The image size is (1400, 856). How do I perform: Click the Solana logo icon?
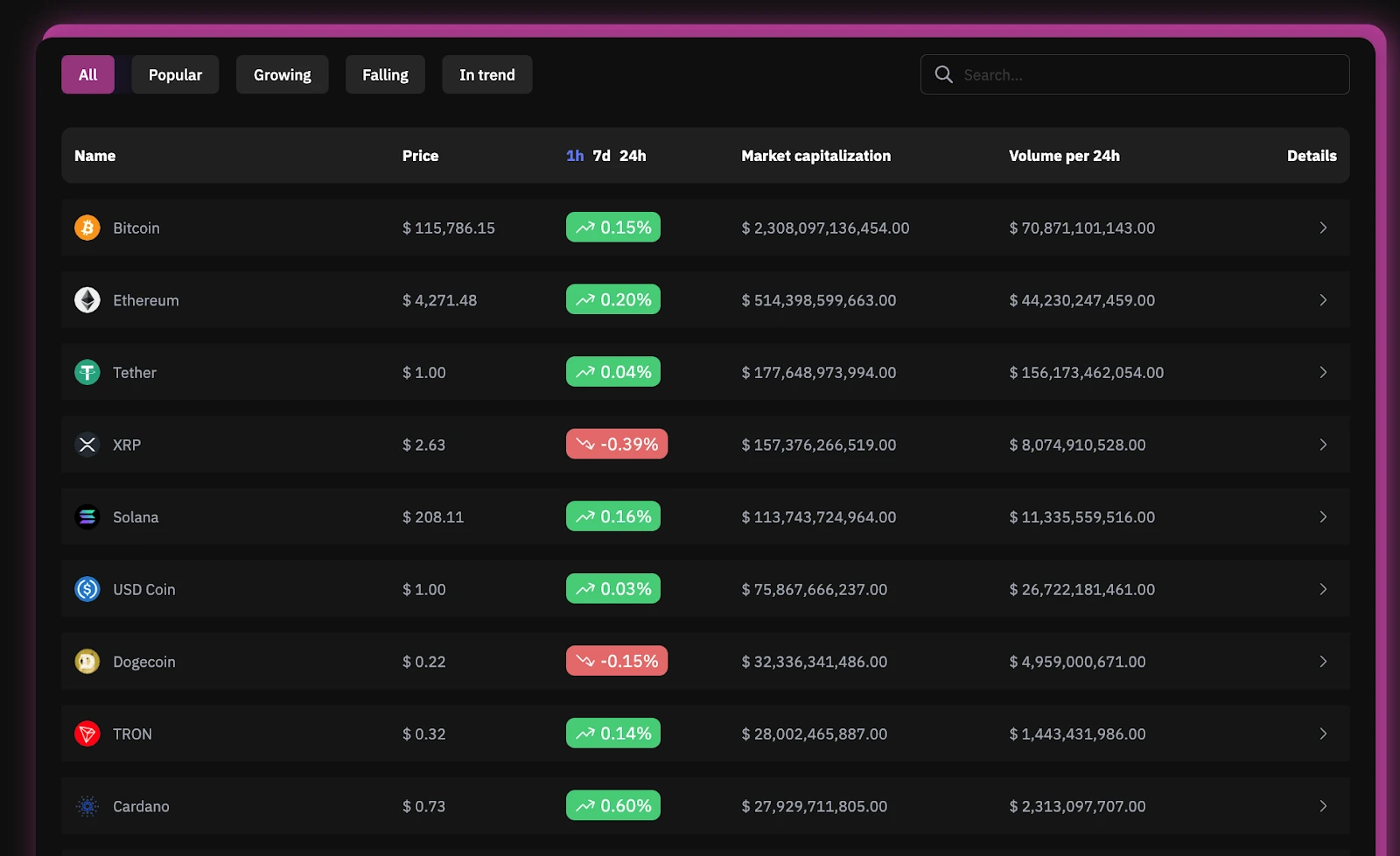coord(87,517)
